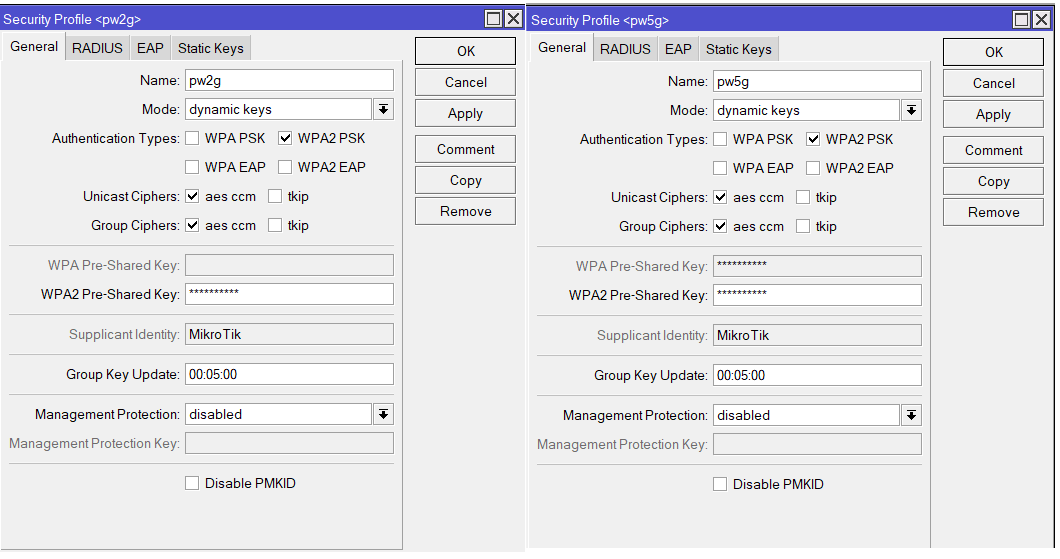Maximize the pw5g Security Profile window
This screenshot has height=559, width=1060.
point(1022,20)
